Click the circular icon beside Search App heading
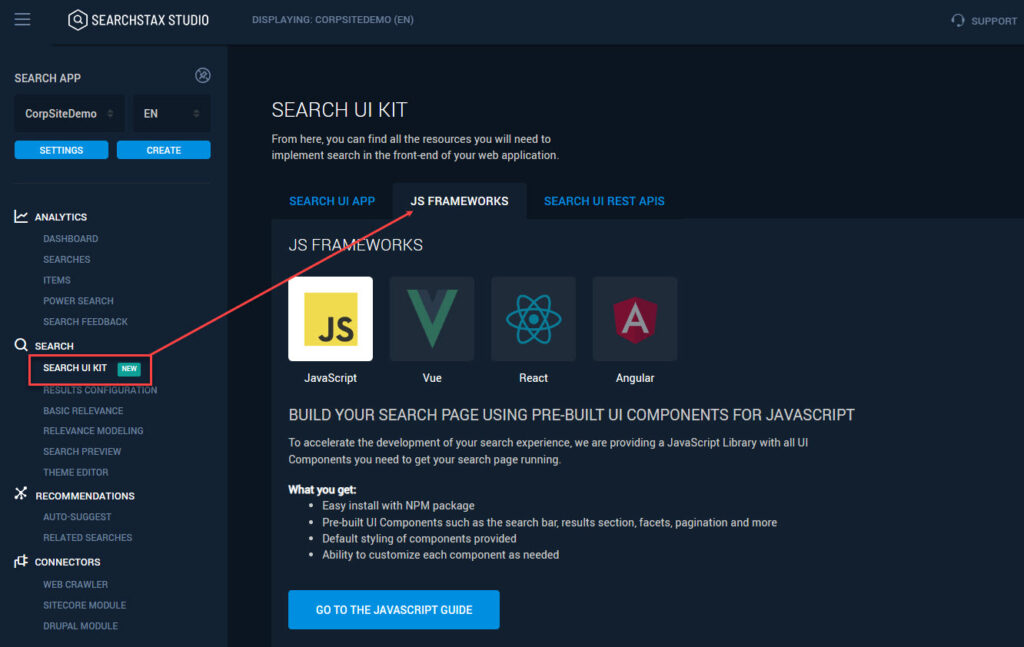 202,76
